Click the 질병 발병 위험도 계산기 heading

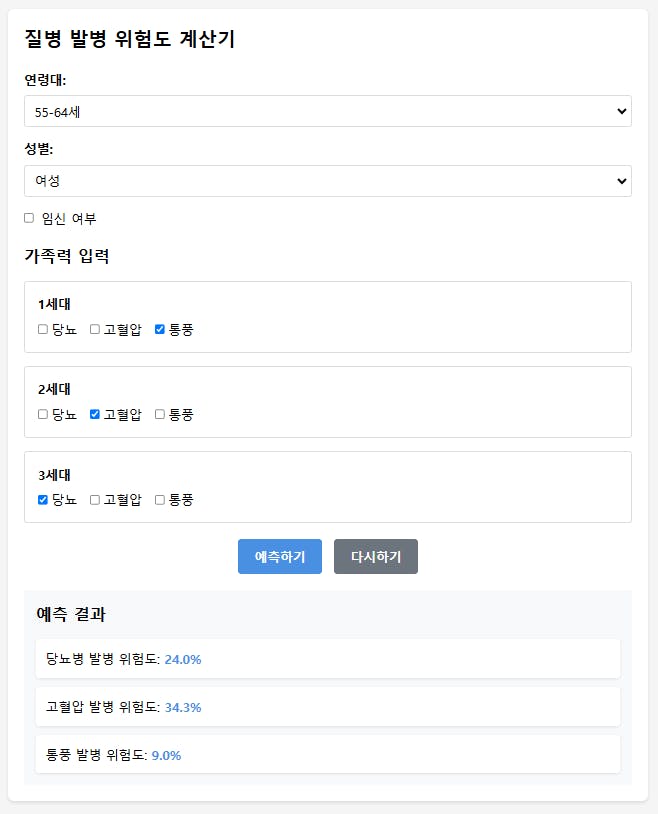pos(130,39)
